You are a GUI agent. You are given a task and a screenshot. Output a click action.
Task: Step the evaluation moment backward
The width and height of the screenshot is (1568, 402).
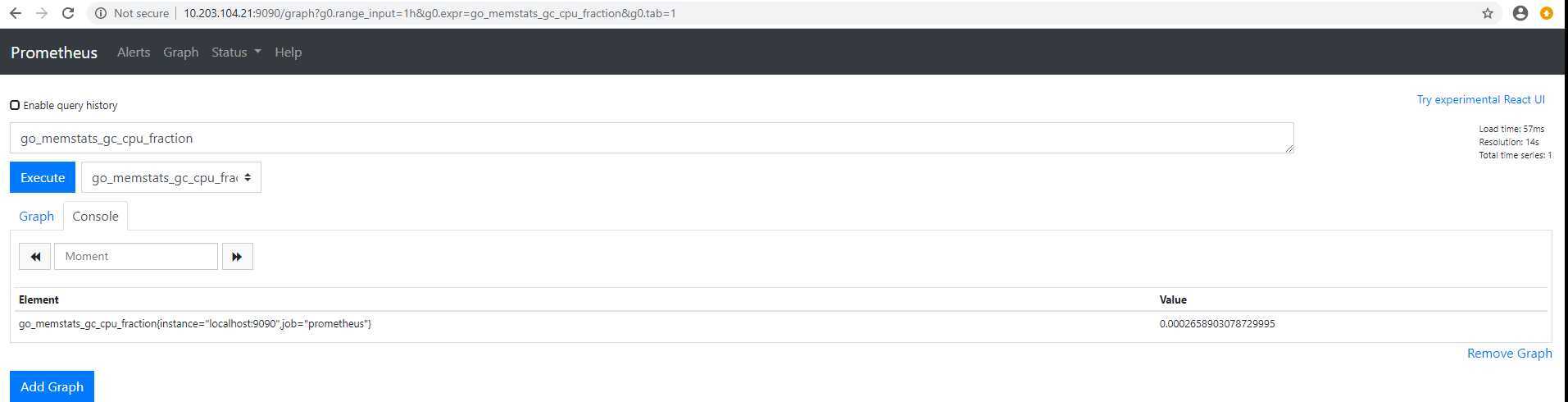pyautogui.click(x=35, y=257)
